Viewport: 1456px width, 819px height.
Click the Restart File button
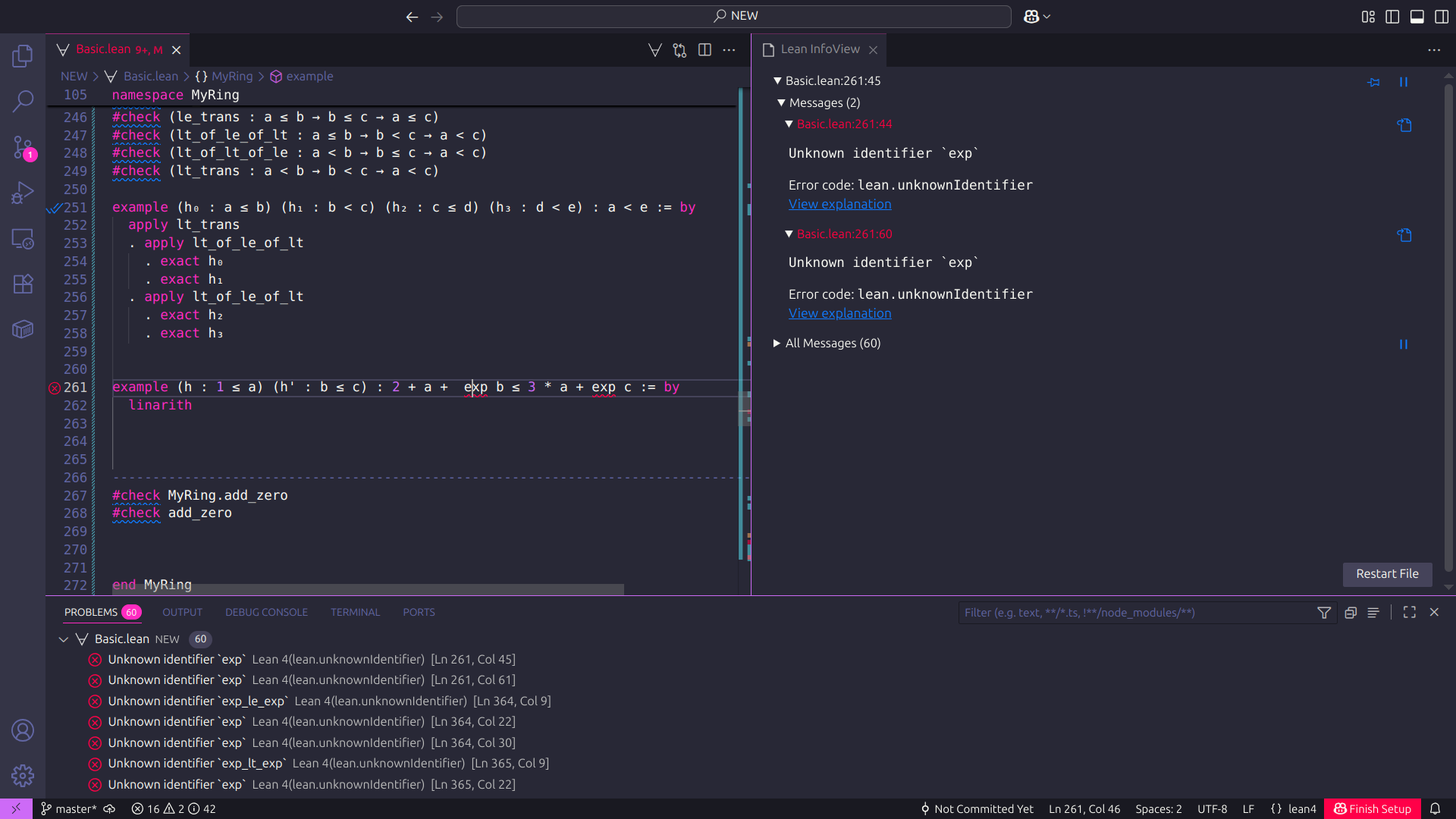(x=1386, y=574)
